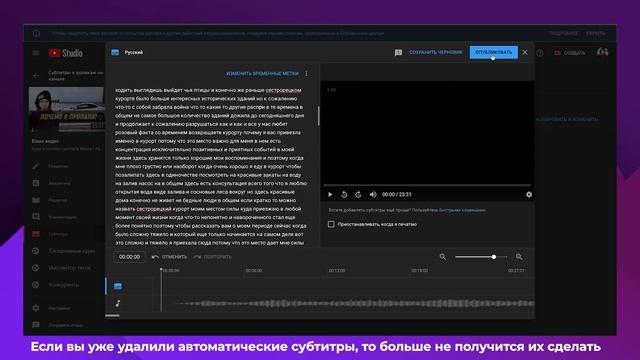Open the help question-mark icon in the header
The height and width of the screenshot is (360, 640).
click(540, 53)
